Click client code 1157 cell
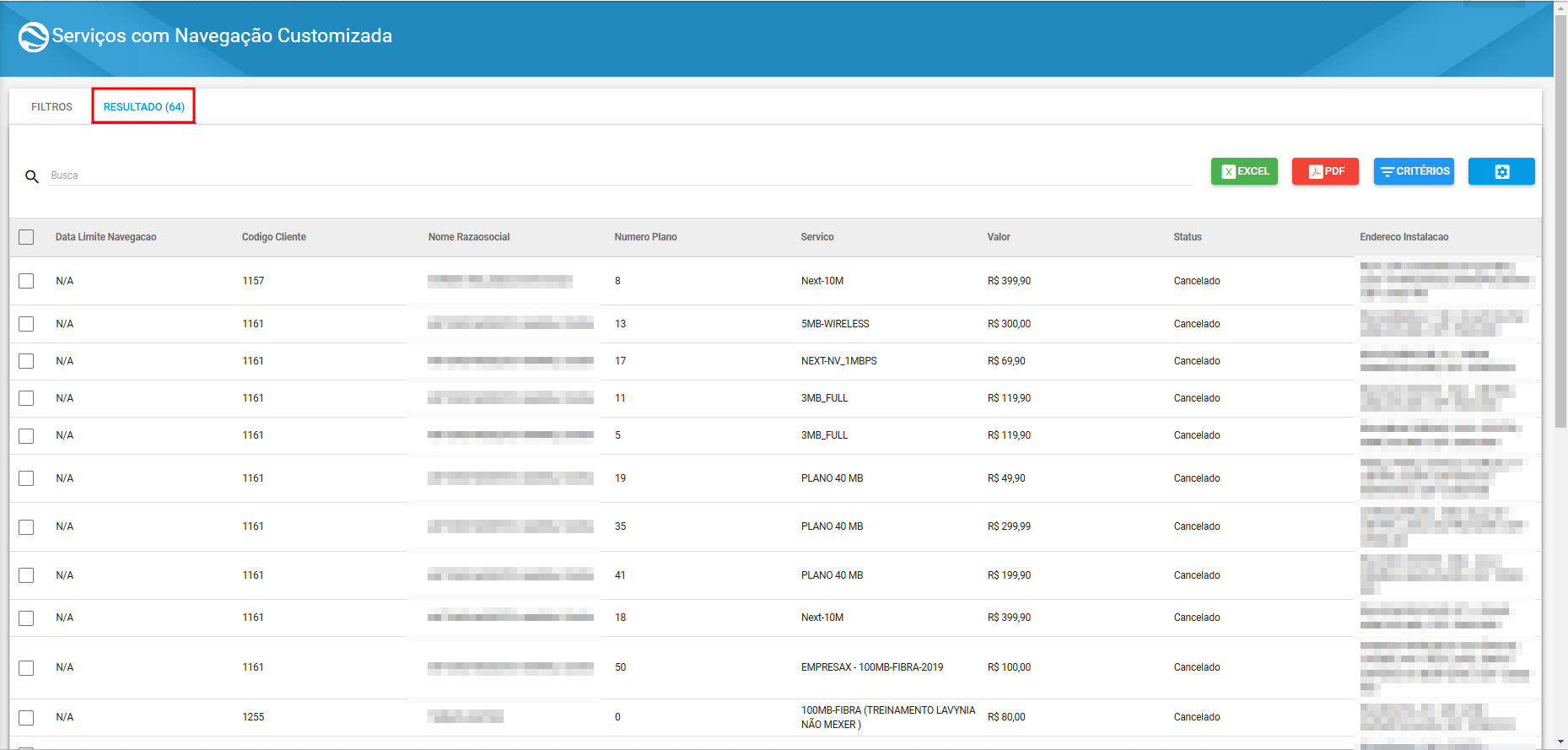The width and height of the screenshot is (1568, 750). pos(253,281)
